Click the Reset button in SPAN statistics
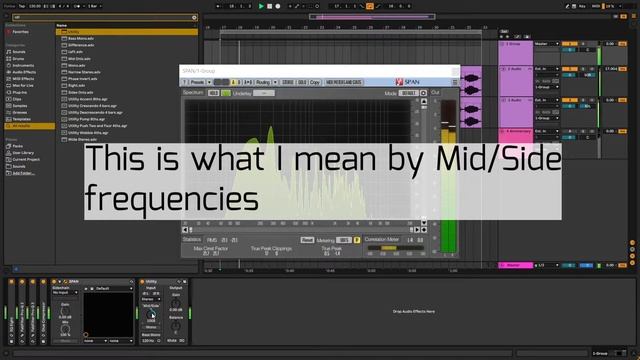Viewport: 640px width, 360px height. (x=307, y=240)
